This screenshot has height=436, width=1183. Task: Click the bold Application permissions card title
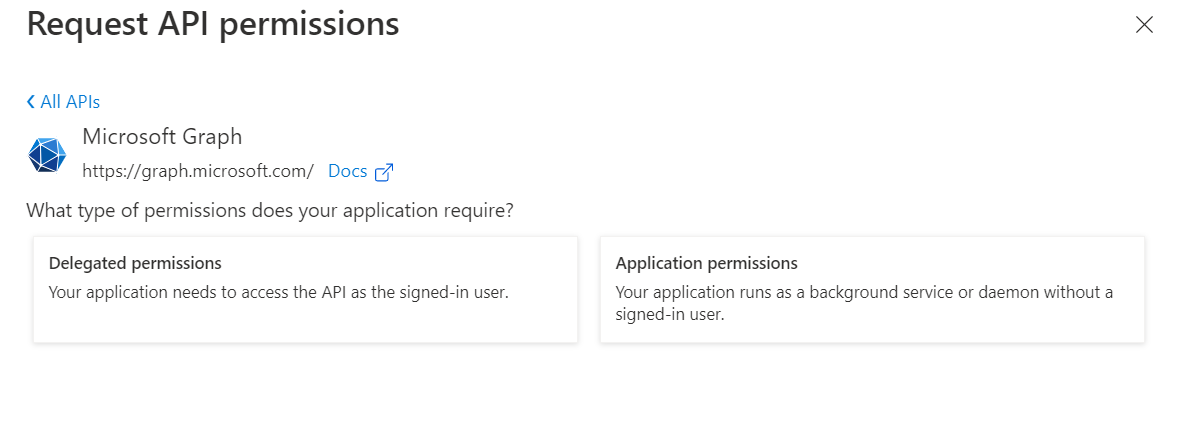(706, 264)
